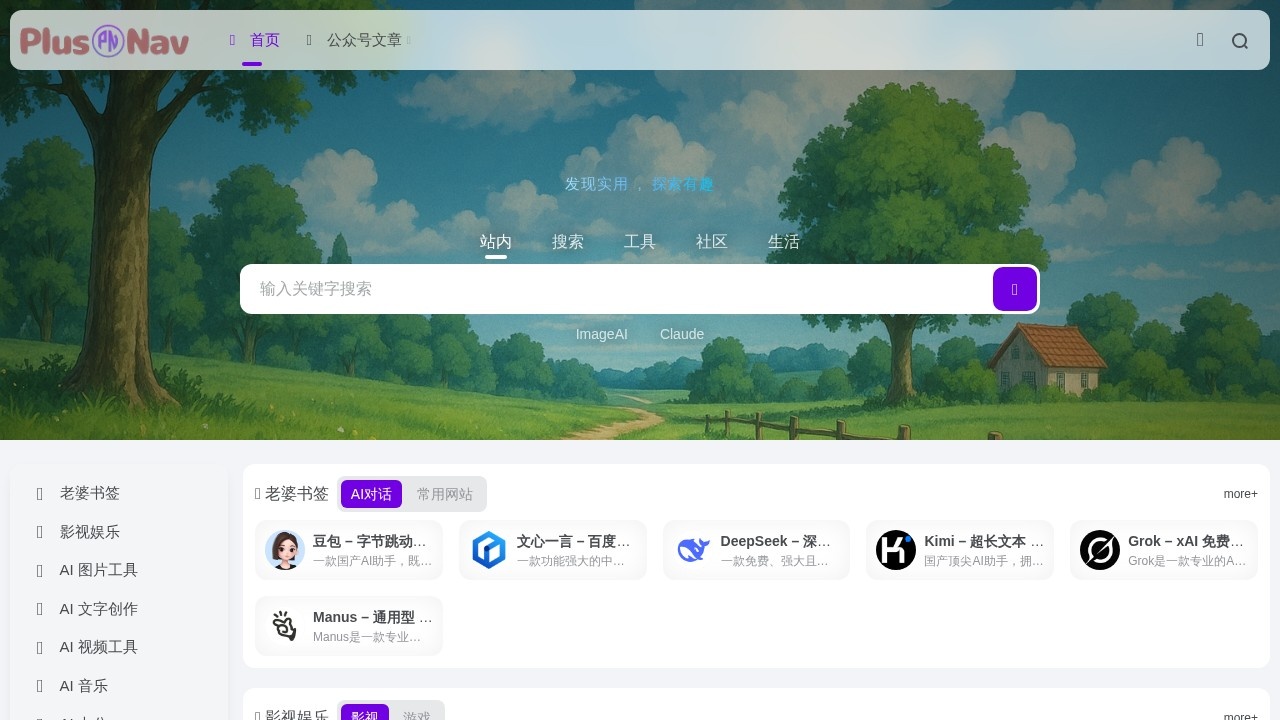Click the Claude quick search link
1280x720 pixels.
[682, 334]
